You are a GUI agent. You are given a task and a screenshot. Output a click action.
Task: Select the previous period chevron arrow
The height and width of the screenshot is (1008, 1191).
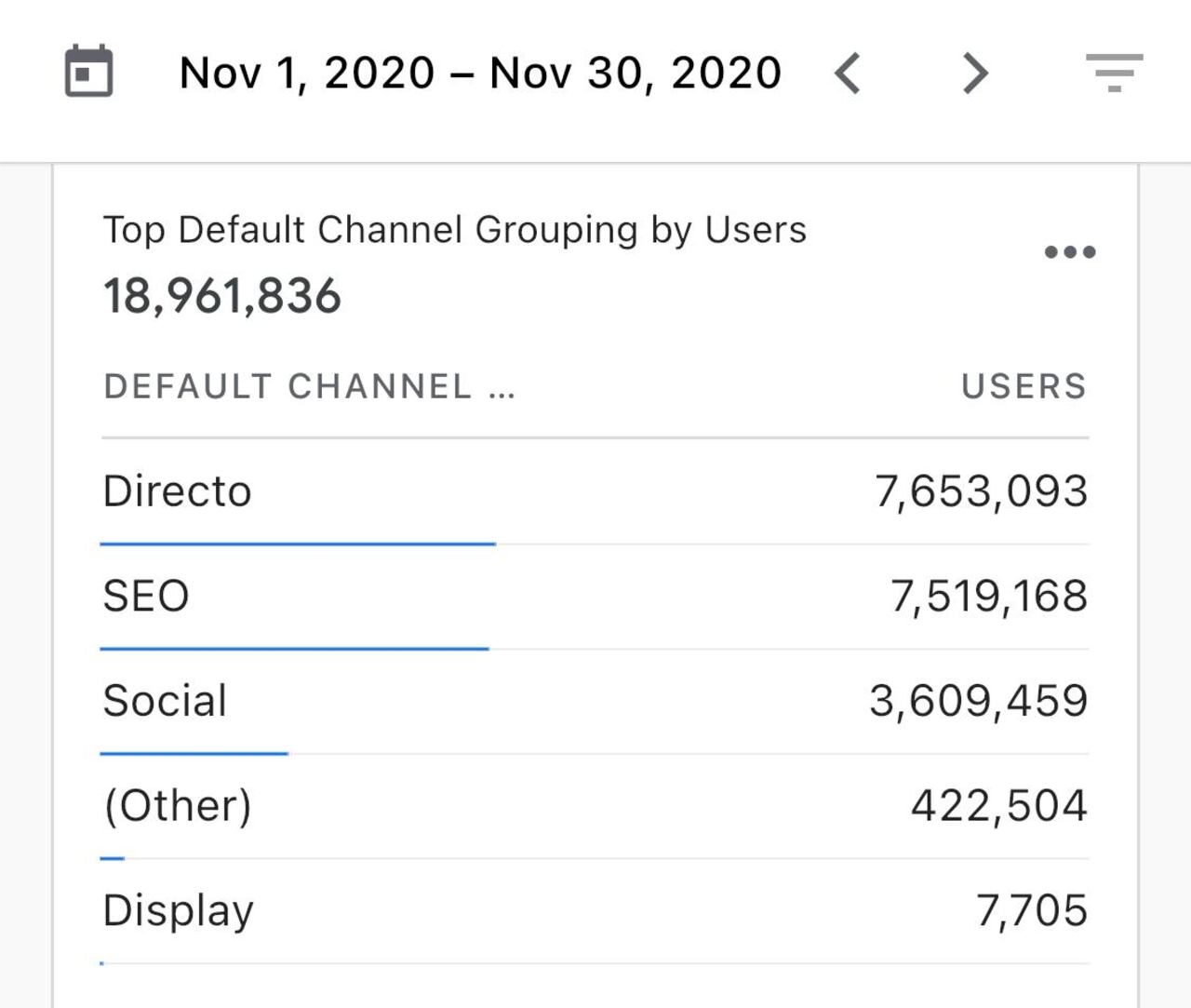(x=849, y=72)
